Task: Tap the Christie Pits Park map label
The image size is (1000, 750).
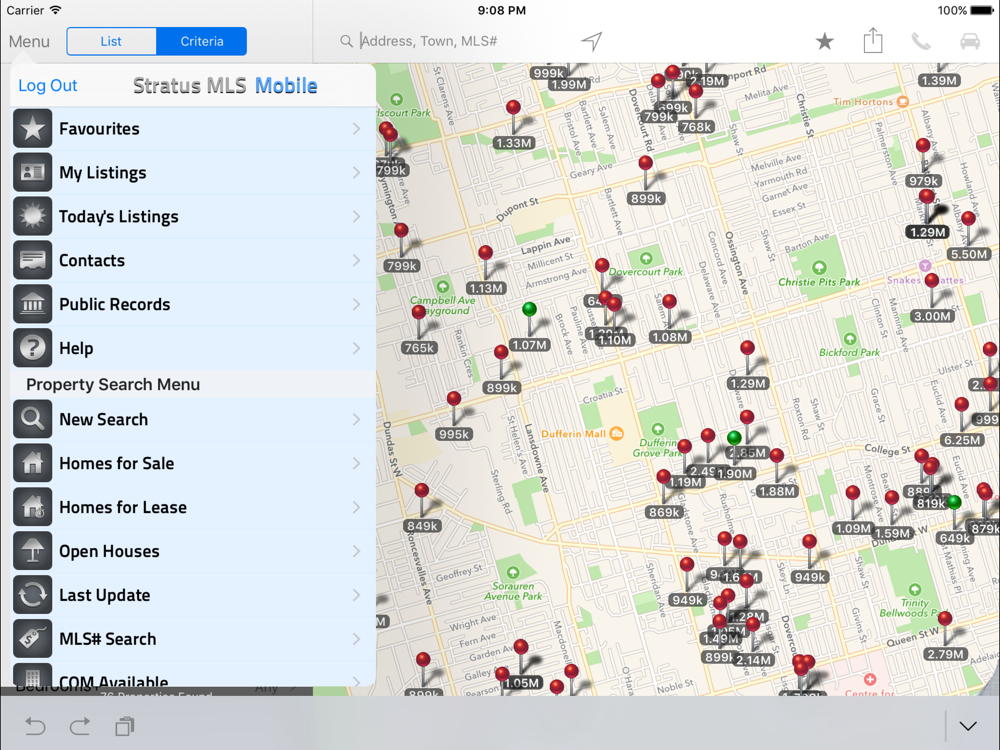Action: click(819, 282)
